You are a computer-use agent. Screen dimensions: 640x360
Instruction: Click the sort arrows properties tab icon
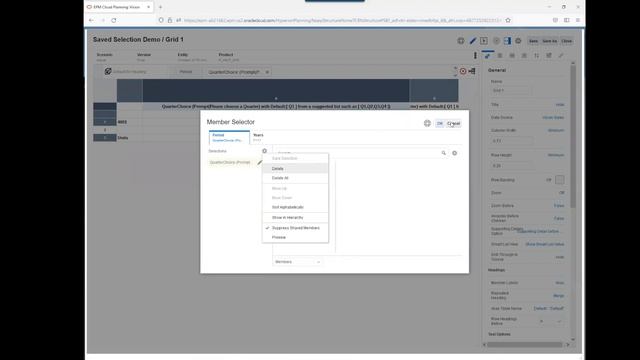coord(536,56)
